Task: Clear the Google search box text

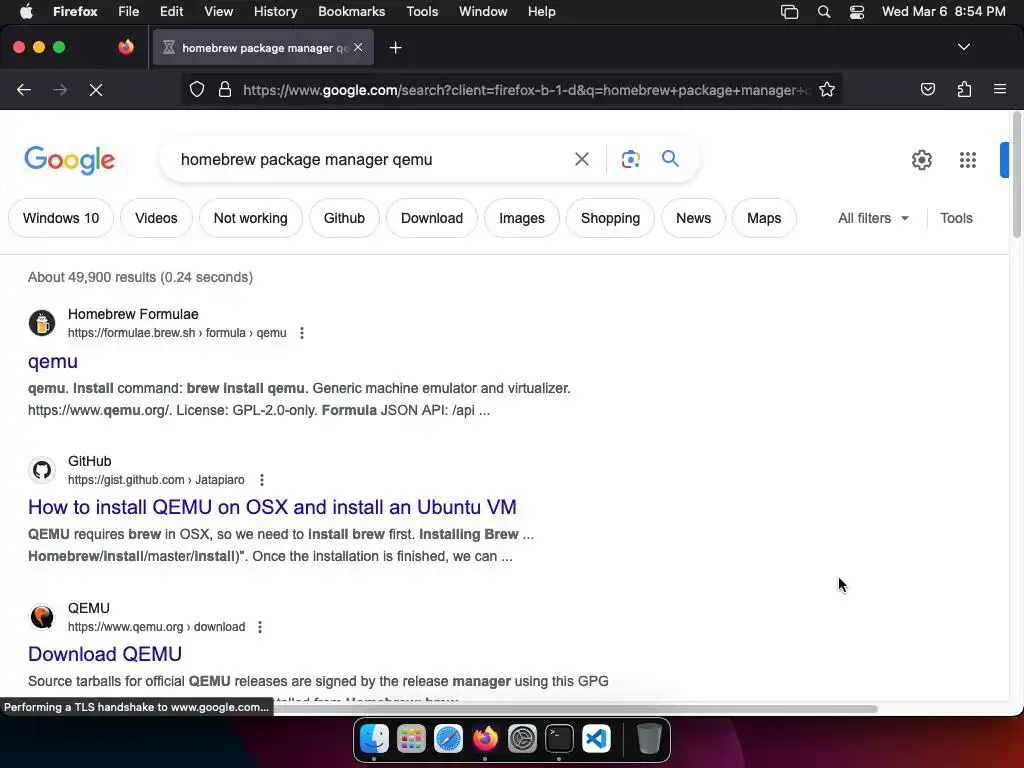Action: point(581,159)
